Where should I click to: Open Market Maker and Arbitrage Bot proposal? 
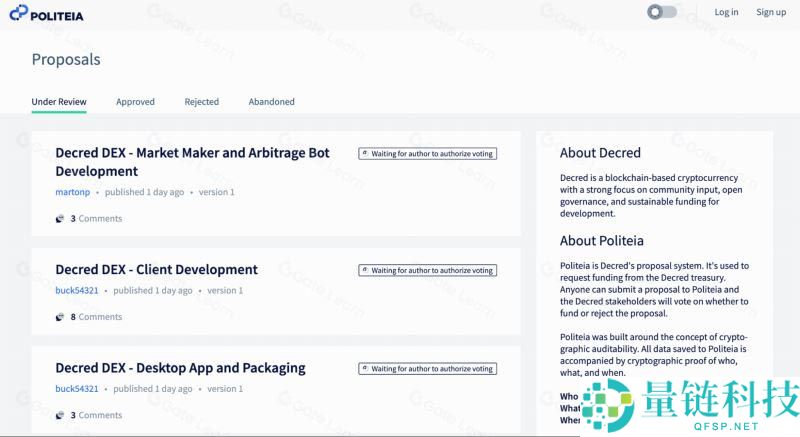(x=192, y=162)
